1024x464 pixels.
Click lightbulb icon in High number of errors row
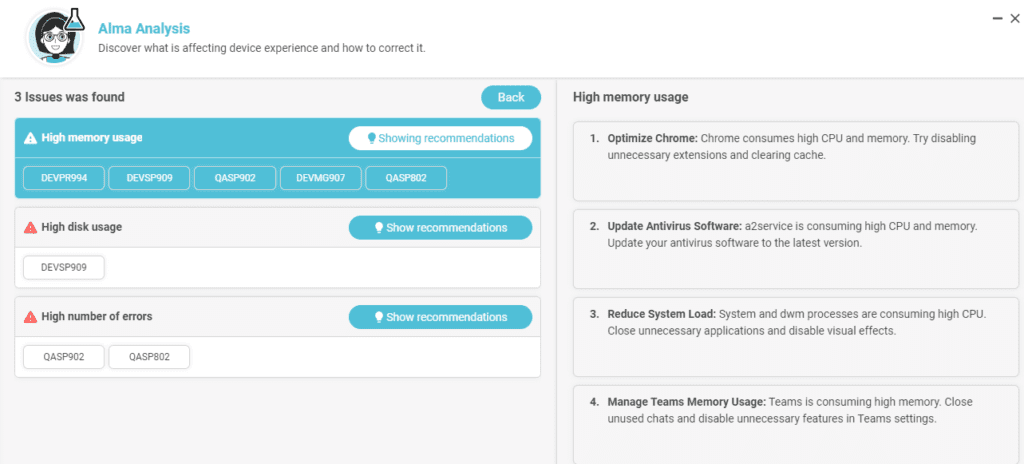tap(378, 317)
